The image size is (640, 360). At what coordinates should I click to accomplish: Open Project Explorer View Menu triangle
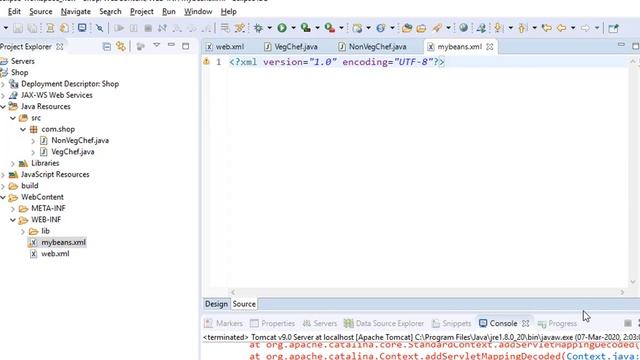[157, 45]
